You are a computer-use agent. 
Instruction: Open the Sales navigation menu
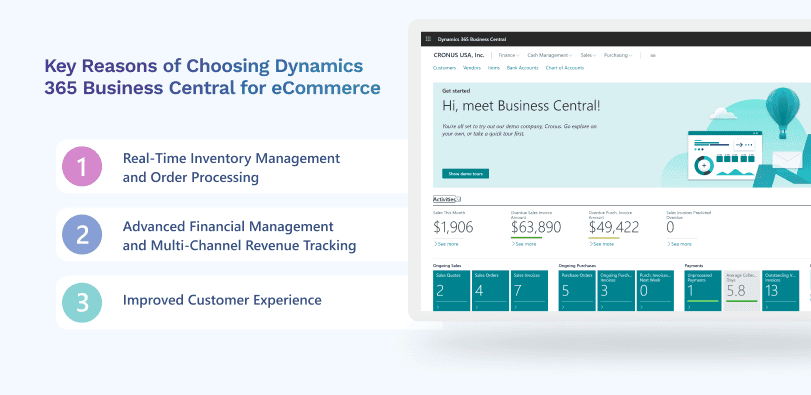588,55
